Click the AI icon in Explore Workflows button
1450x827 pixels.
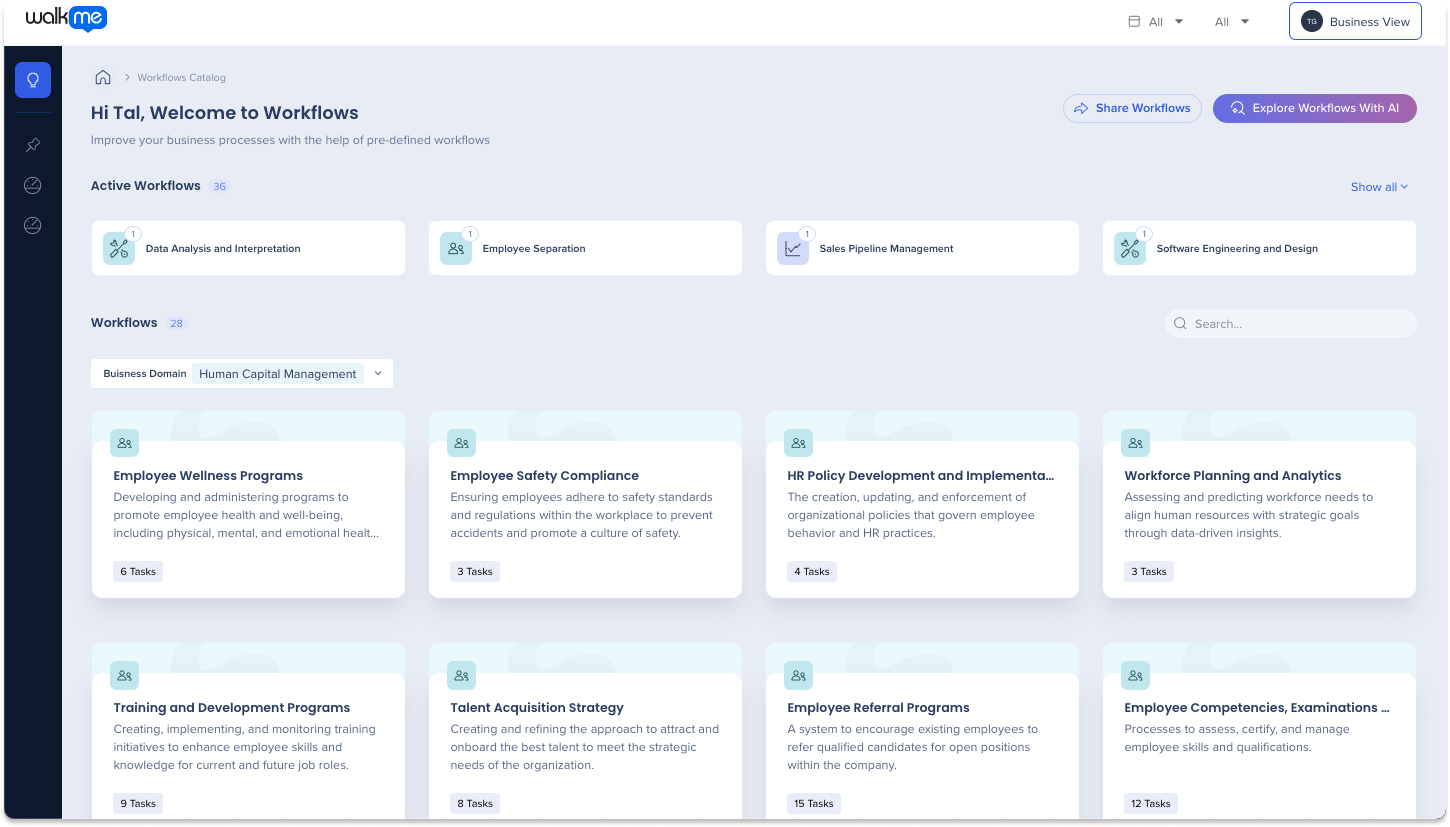1237,108
